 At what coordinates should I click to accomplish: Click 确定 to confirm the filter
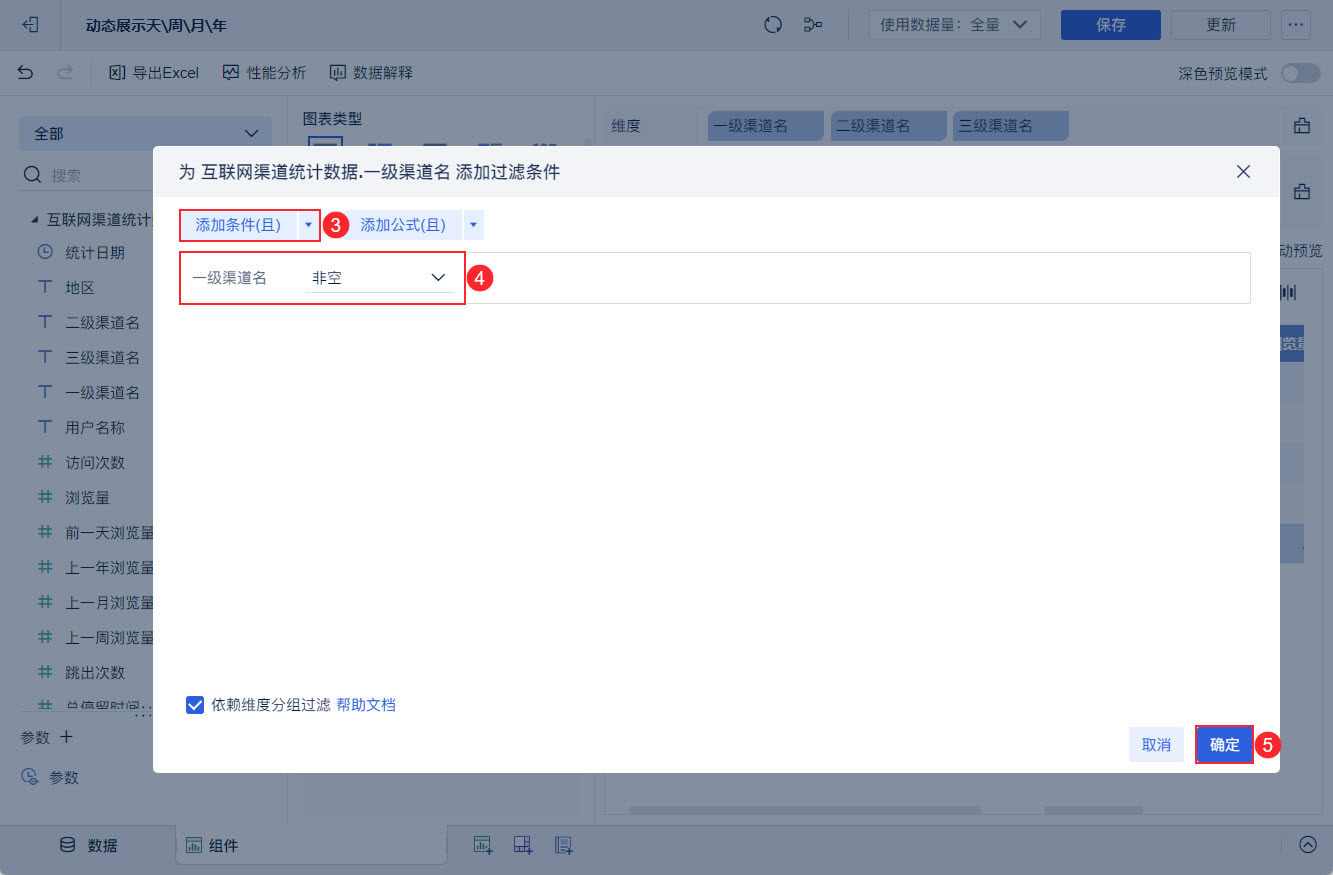click(x=1225, y=745)
